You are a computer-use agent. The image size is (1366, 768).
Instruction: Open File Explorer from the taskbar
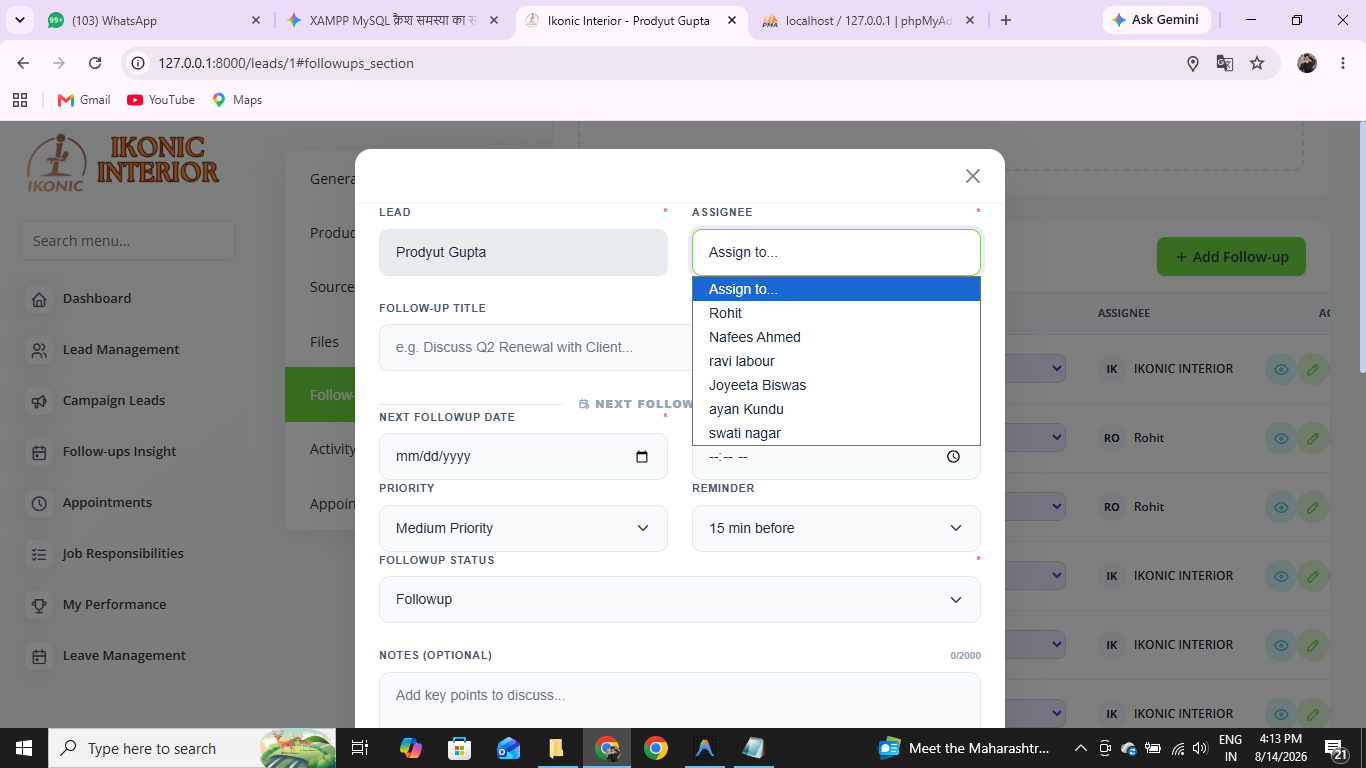tap(558, 748)
